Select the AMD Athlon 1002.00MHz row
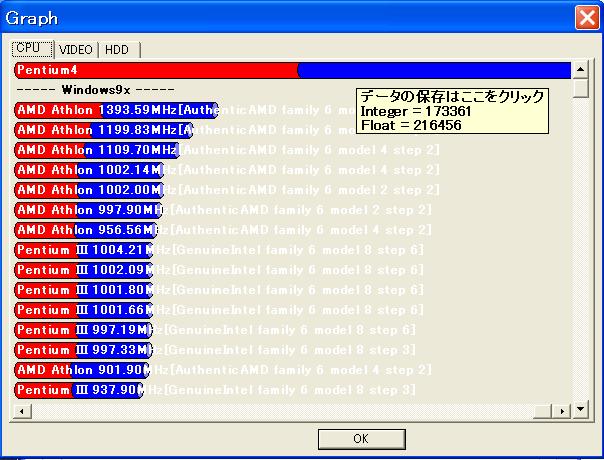 coord(227,190)
